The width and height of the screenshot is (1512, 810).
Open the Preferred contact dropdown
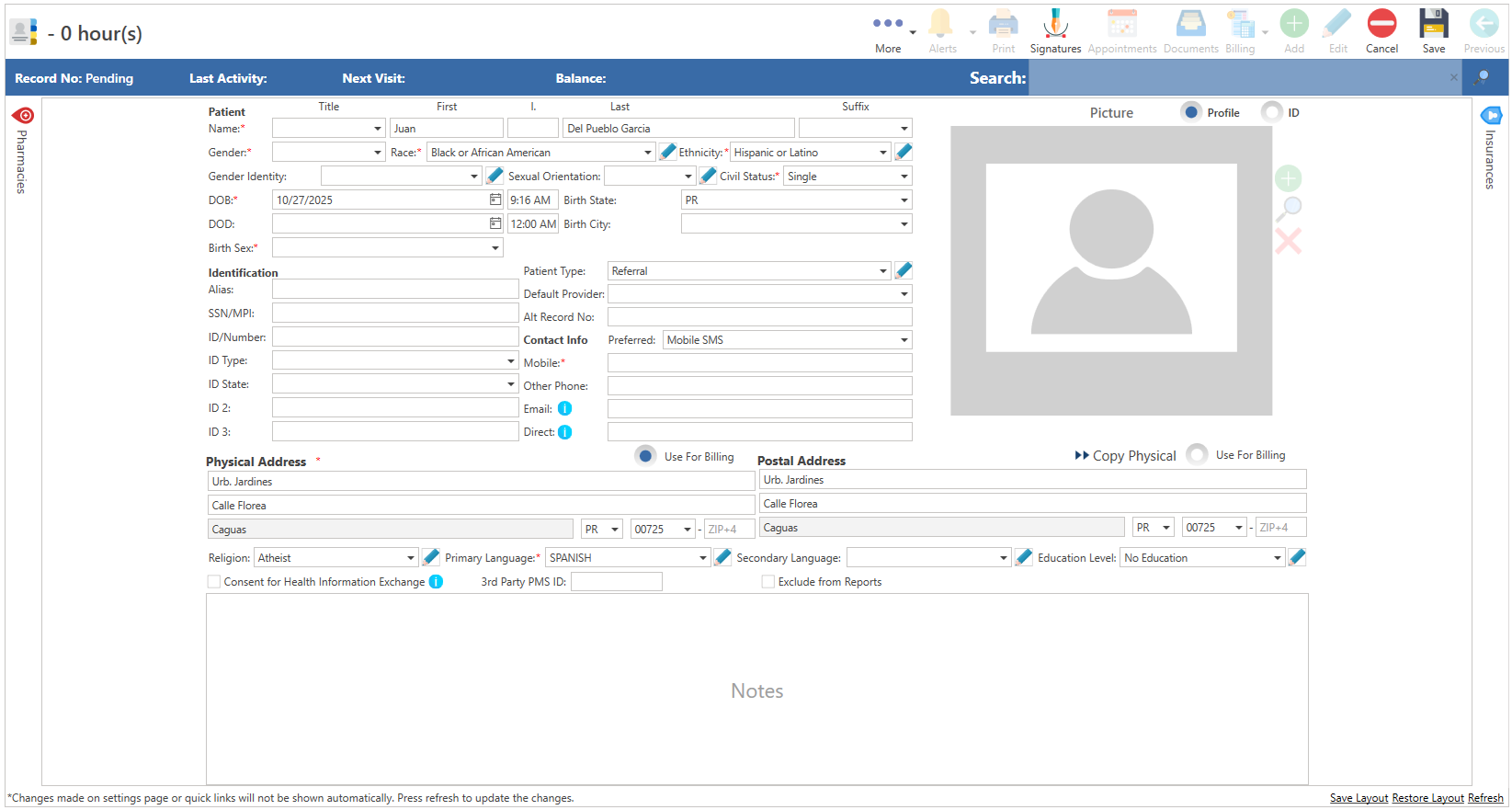787,340
